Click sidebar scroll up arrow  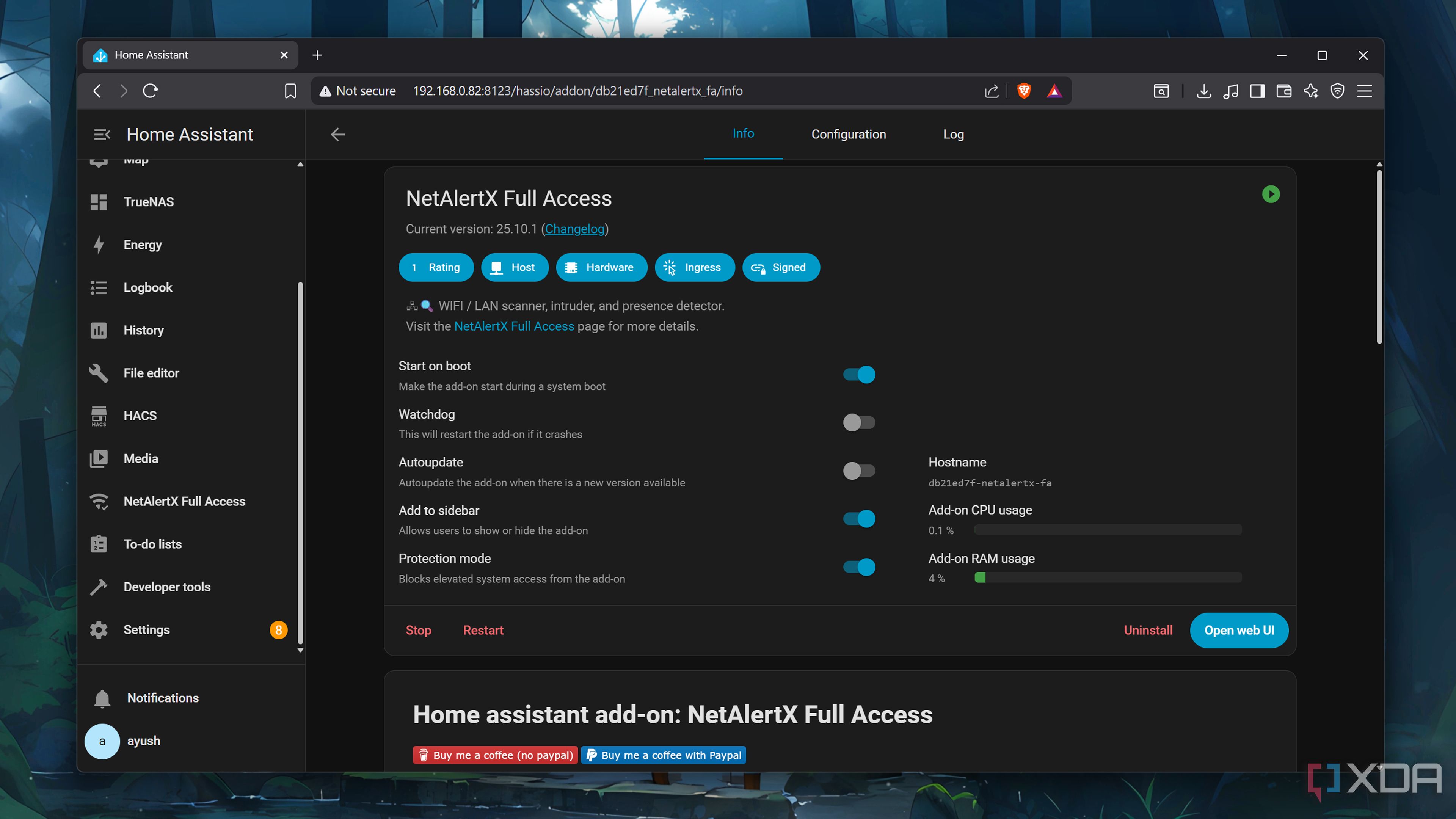300,165
